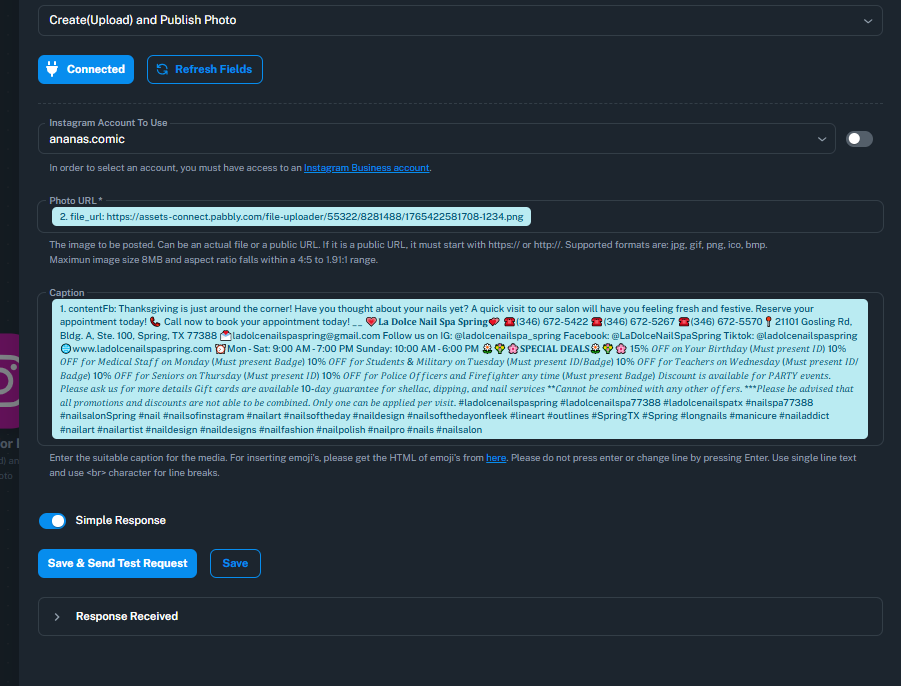The image size is (901, 686).
Task: Open the Create(Upload) and Publish Photo action dropdown
Action: point(460,20)
